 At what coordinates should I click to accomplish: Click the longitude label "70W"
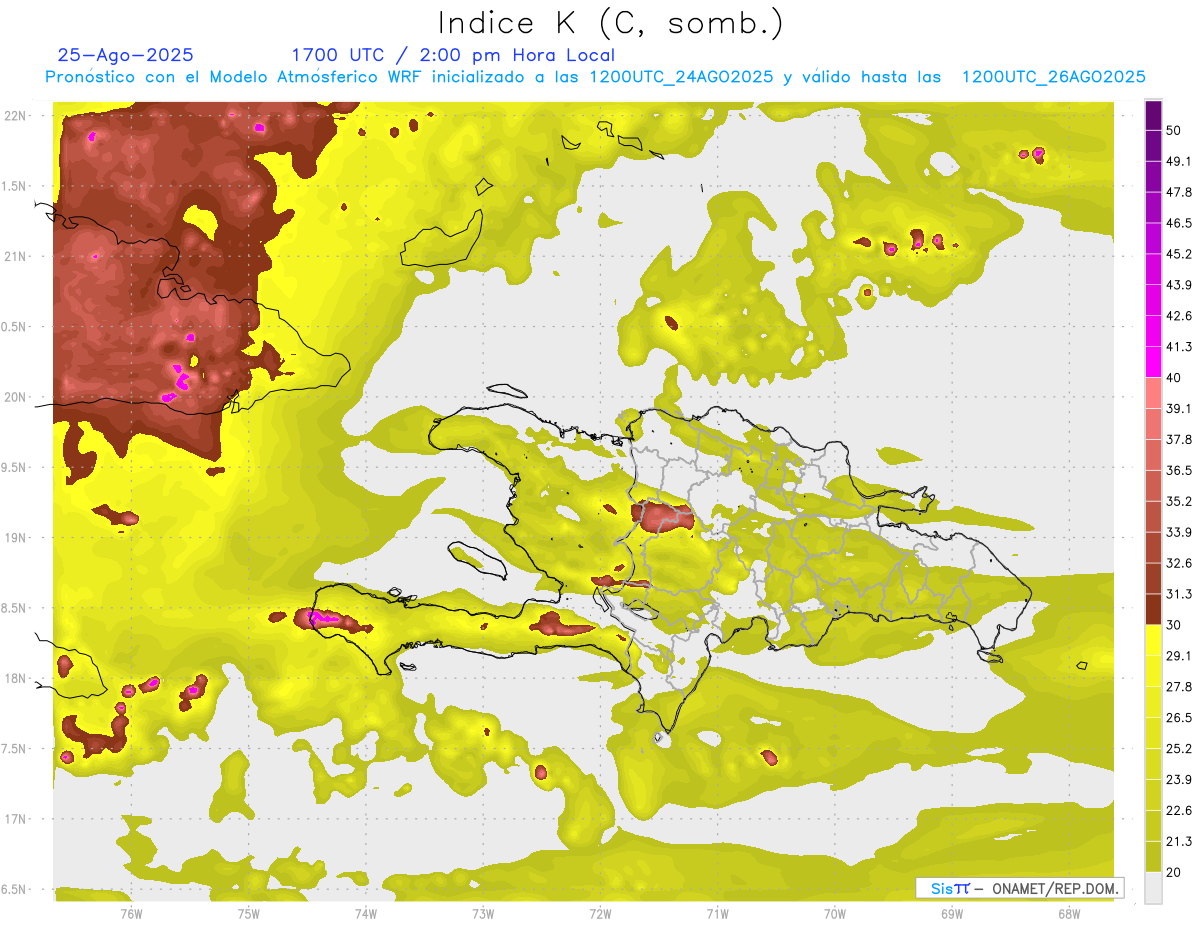tap(834, 913)
